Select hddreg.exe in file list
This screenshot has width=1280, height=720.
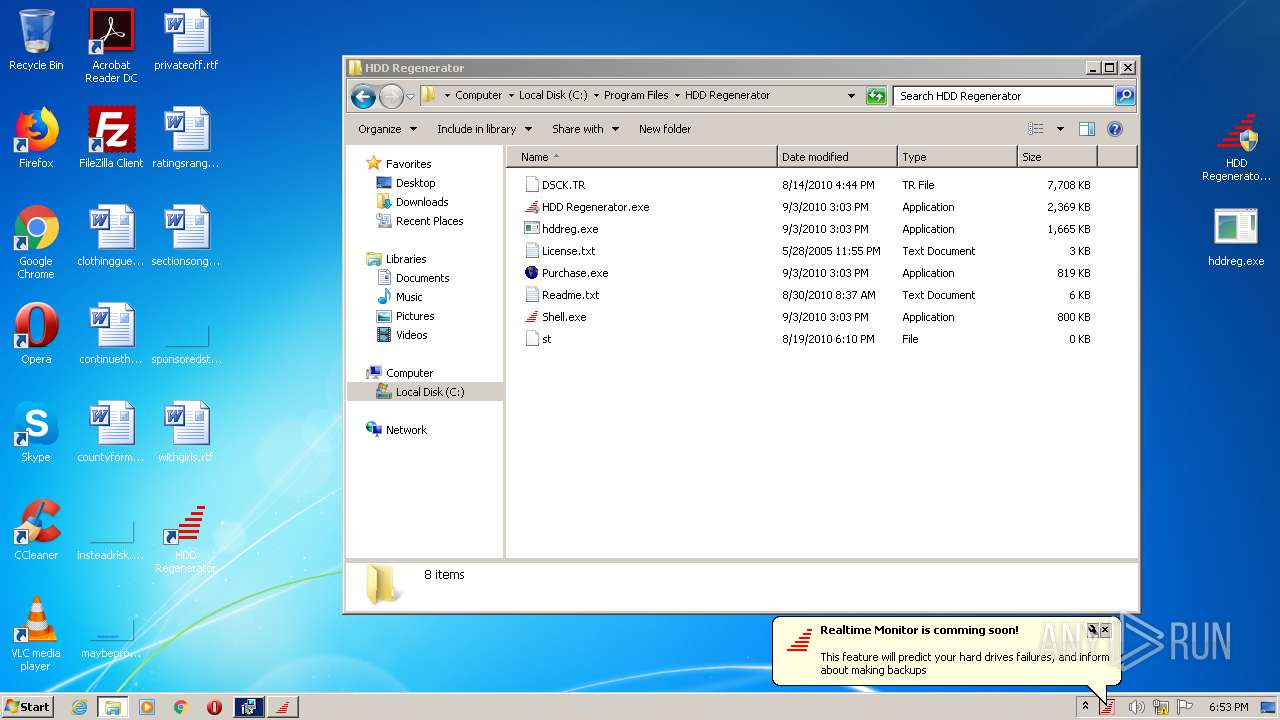tap(561, 229)
